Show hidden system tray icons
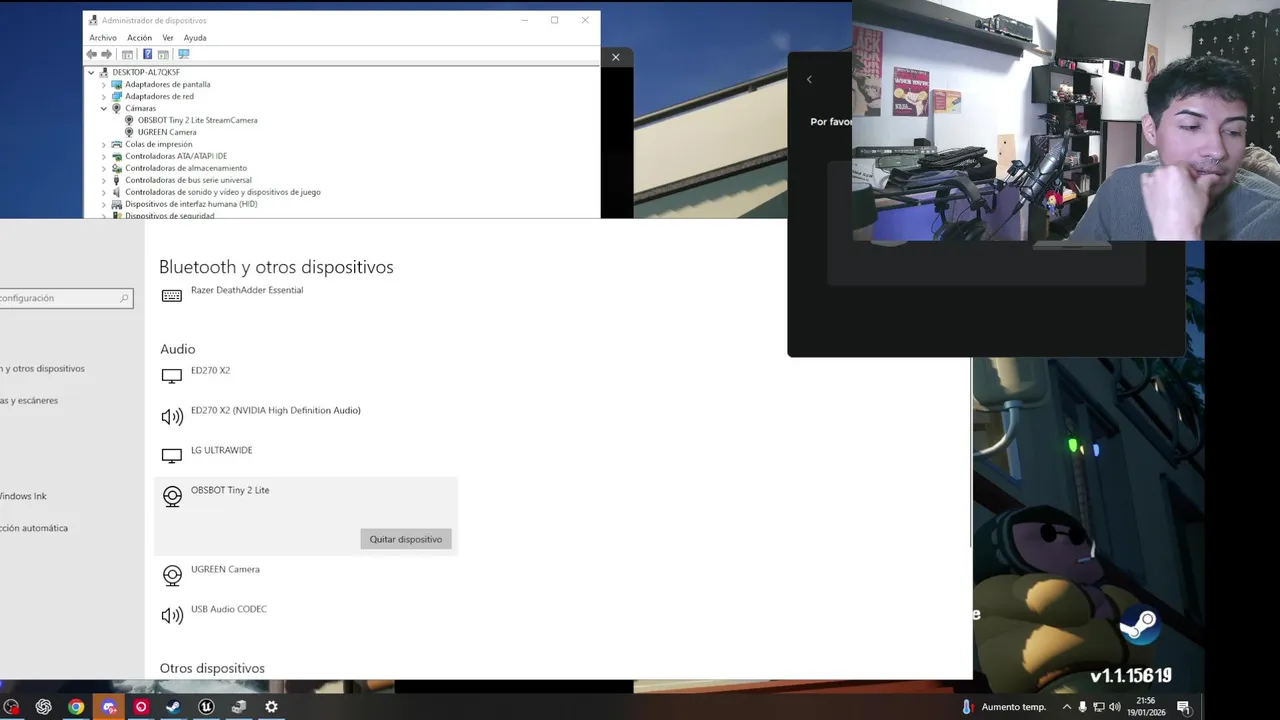1280x720 pixels. coord(1067,707)
